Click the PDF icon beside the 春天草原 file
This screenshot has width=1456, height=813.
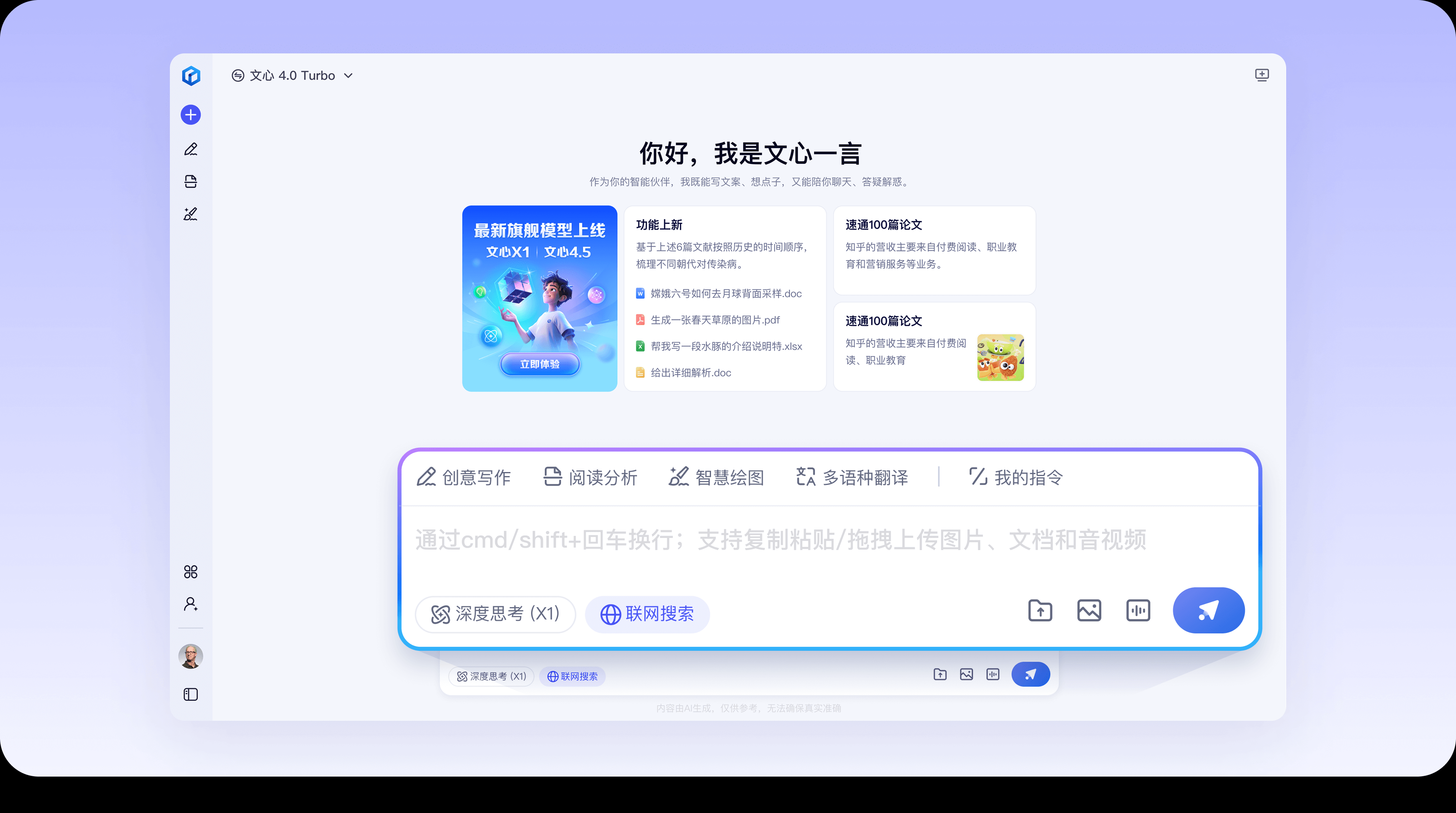point(640,320)
